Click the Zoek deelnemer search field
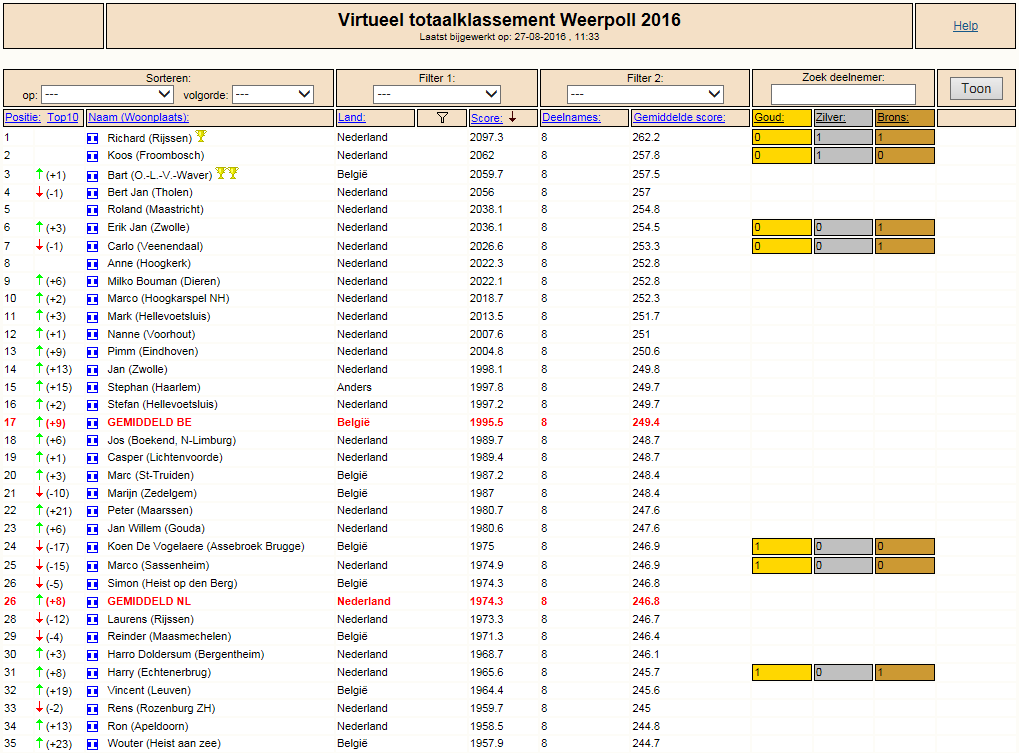1019x753 pixels. coord(843,94)
